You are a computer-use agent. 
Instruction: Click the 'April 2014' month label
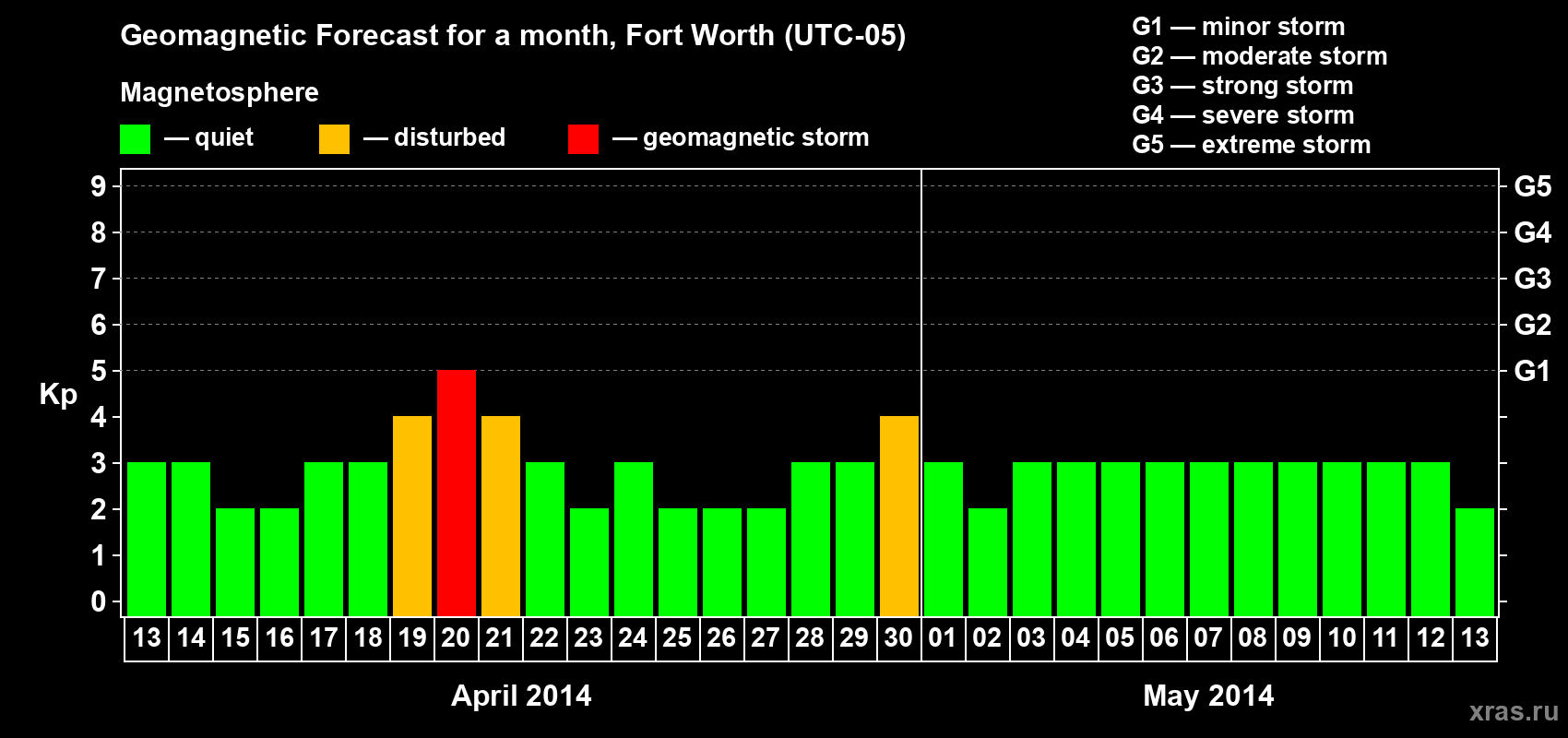click(521, 696)
